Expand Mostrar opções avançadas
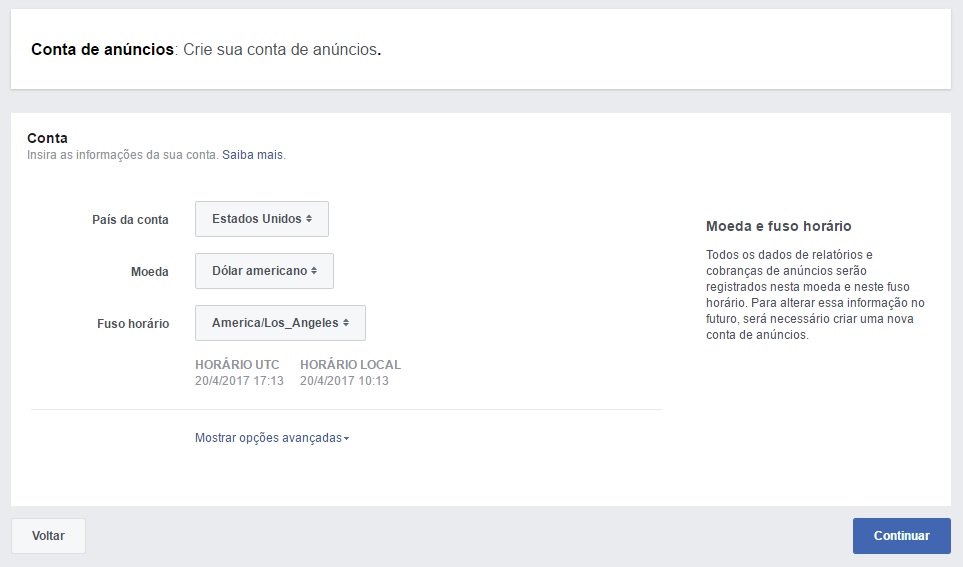This screenshot has height=567, width=963. (x=268, y=438)
